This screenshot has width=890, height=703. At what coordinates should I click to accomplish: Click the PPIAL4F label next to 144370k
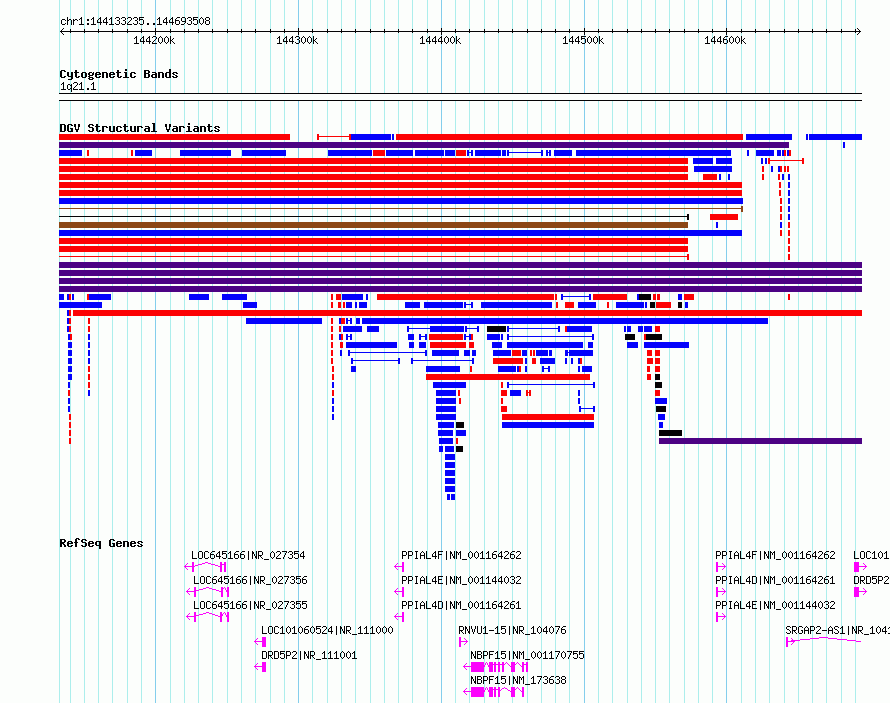(x=461, y=555)
